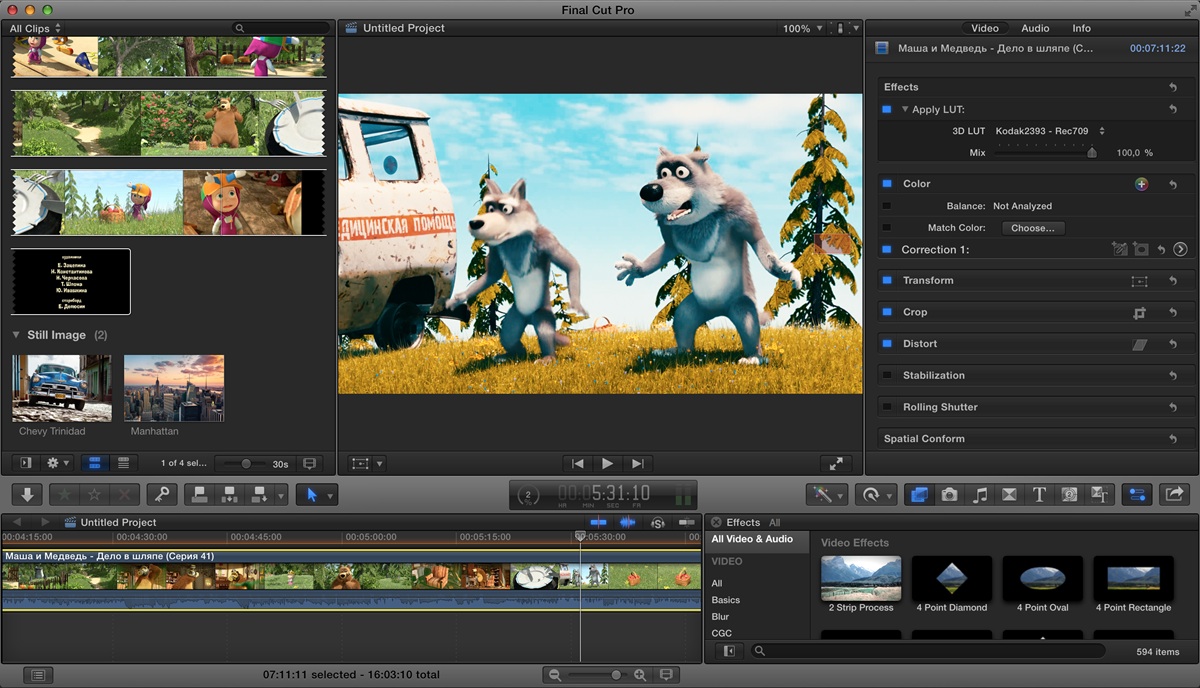Open the Transitions browser icon
The width and height of the screenshot is (1200, 688).
[1009, 494]
